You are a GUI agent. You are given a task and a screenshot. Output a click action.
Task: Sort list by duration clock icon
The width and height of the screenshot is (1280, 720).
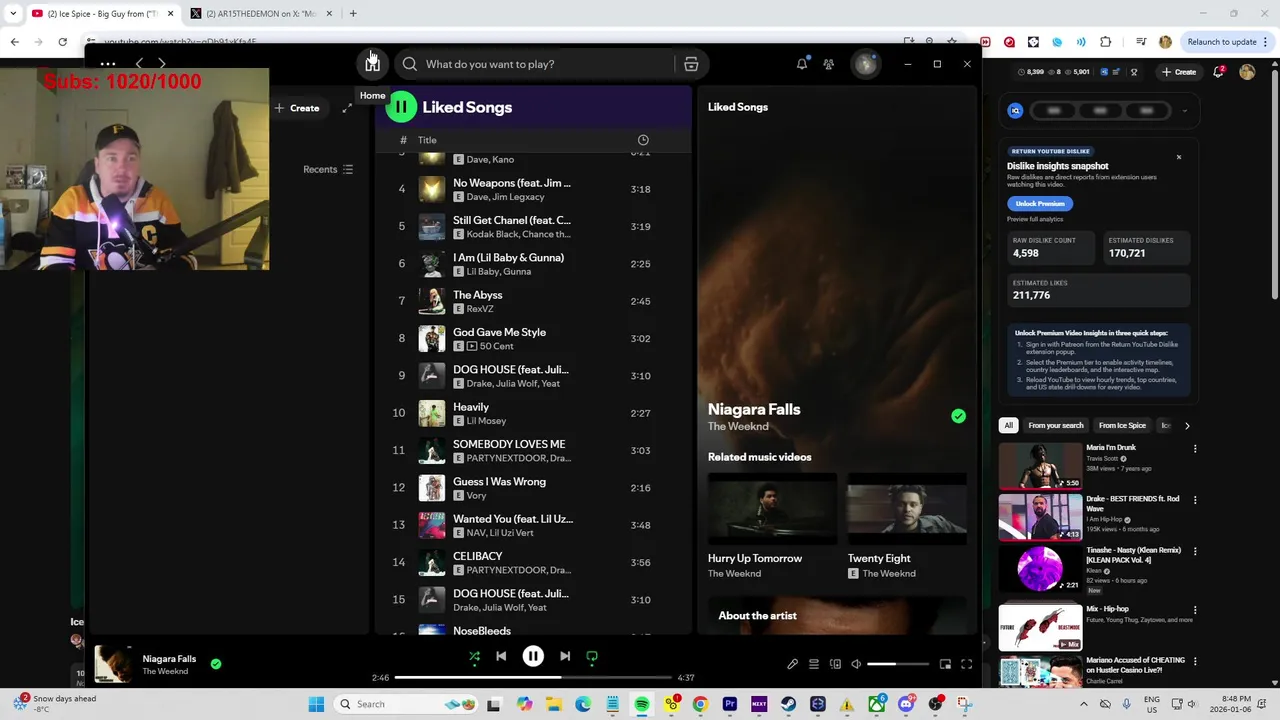[x=643, y=140]
